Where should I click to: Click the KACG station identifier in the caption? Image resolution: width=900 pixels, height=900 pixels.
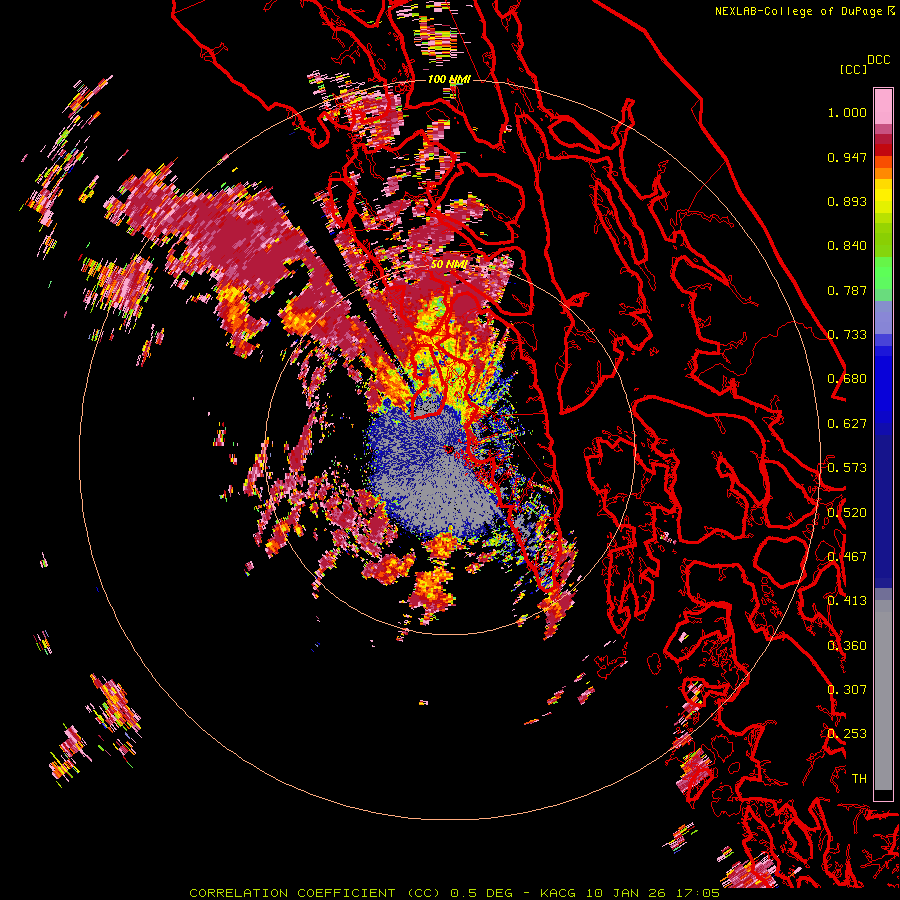[x=558, y=893]
